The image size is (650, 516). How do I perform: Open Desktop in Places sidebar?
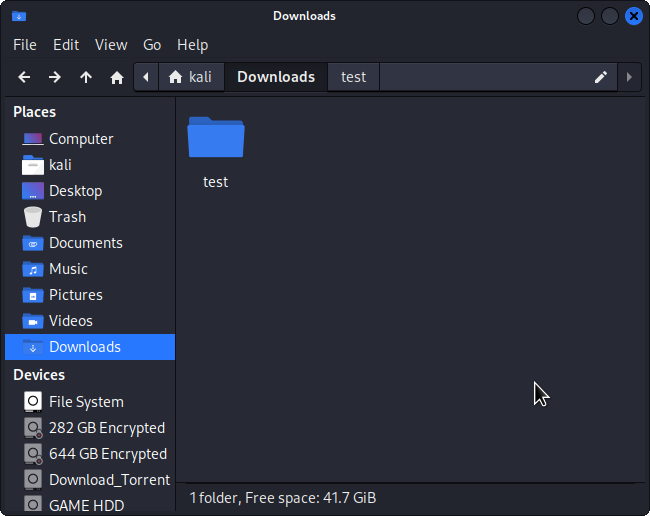[x=90, y=191]
